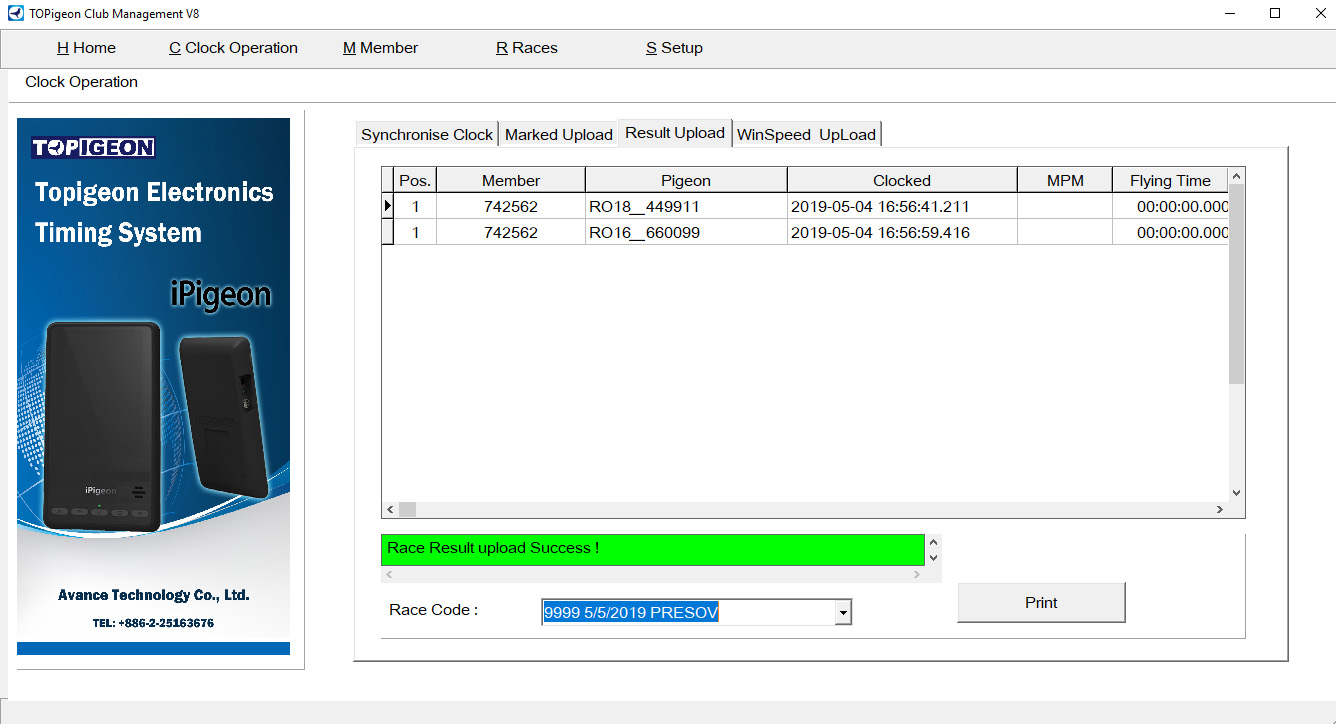Click the Race Code field showing PRESOV
Viewport: 1336px width, 724px height.
click(688, 613)
